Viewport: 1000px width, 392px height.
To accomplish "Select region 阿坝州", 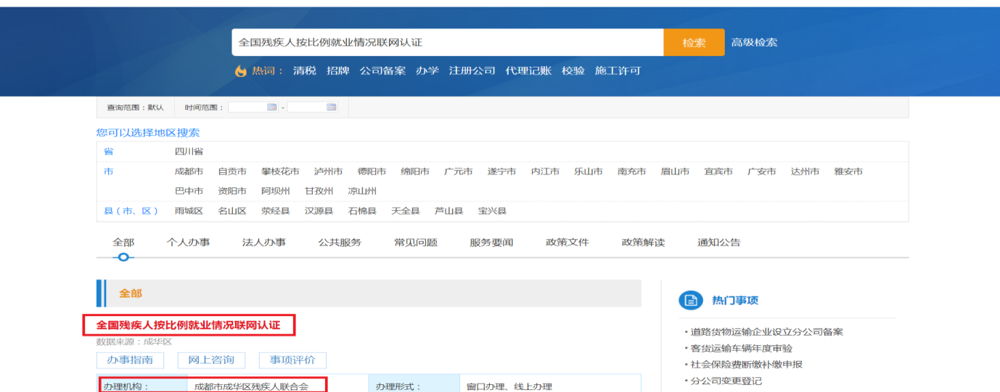I will (x=276, y=191).
